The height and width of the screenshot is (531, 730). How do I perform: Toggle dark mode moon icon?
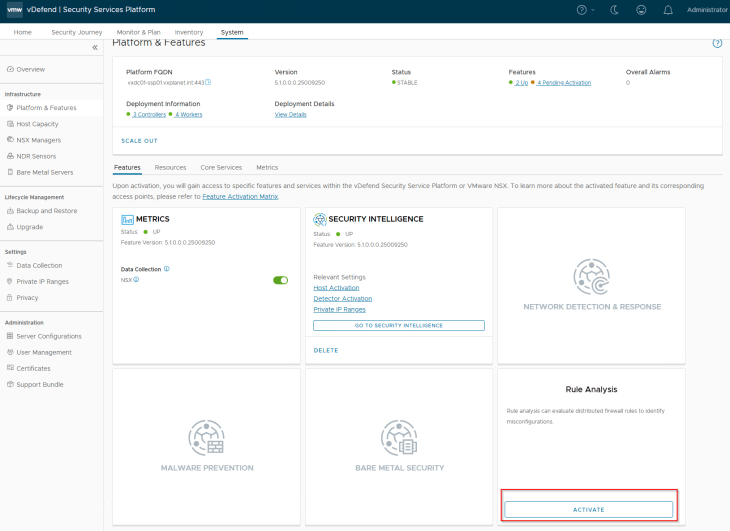613,10
